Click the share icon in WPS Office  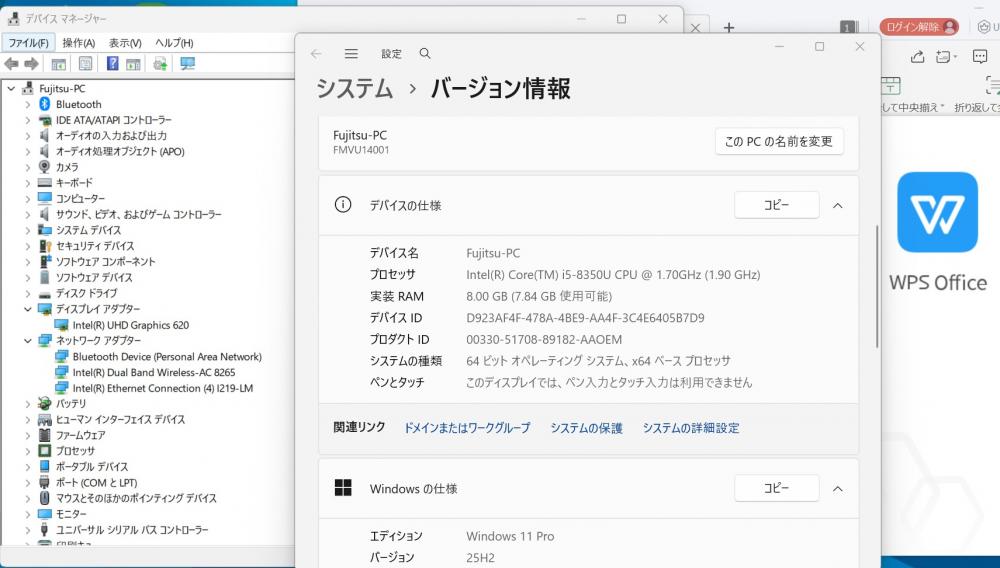coord(917,57)
